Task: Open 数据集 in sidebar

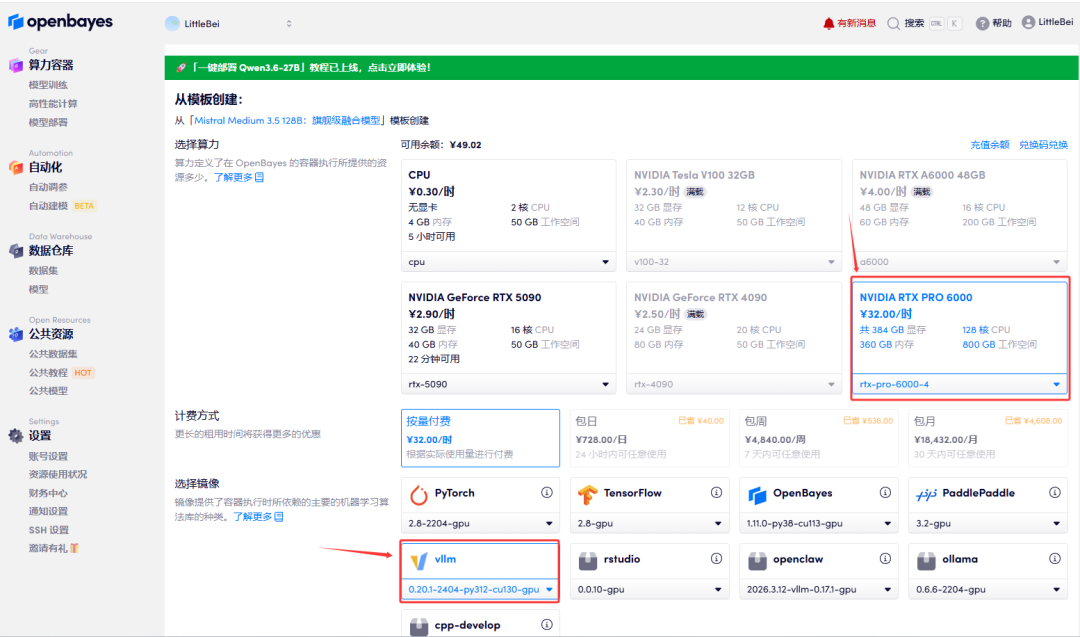Action: point(43,271)
